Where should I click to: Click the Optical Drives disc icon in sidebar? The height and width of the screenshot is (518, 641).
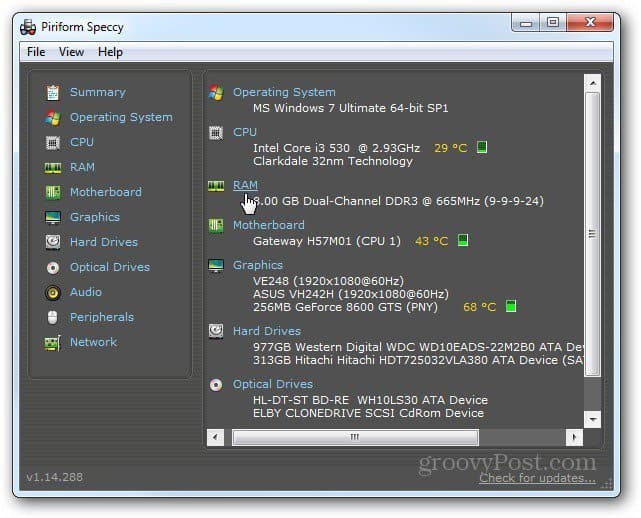[x=53, y=268]
